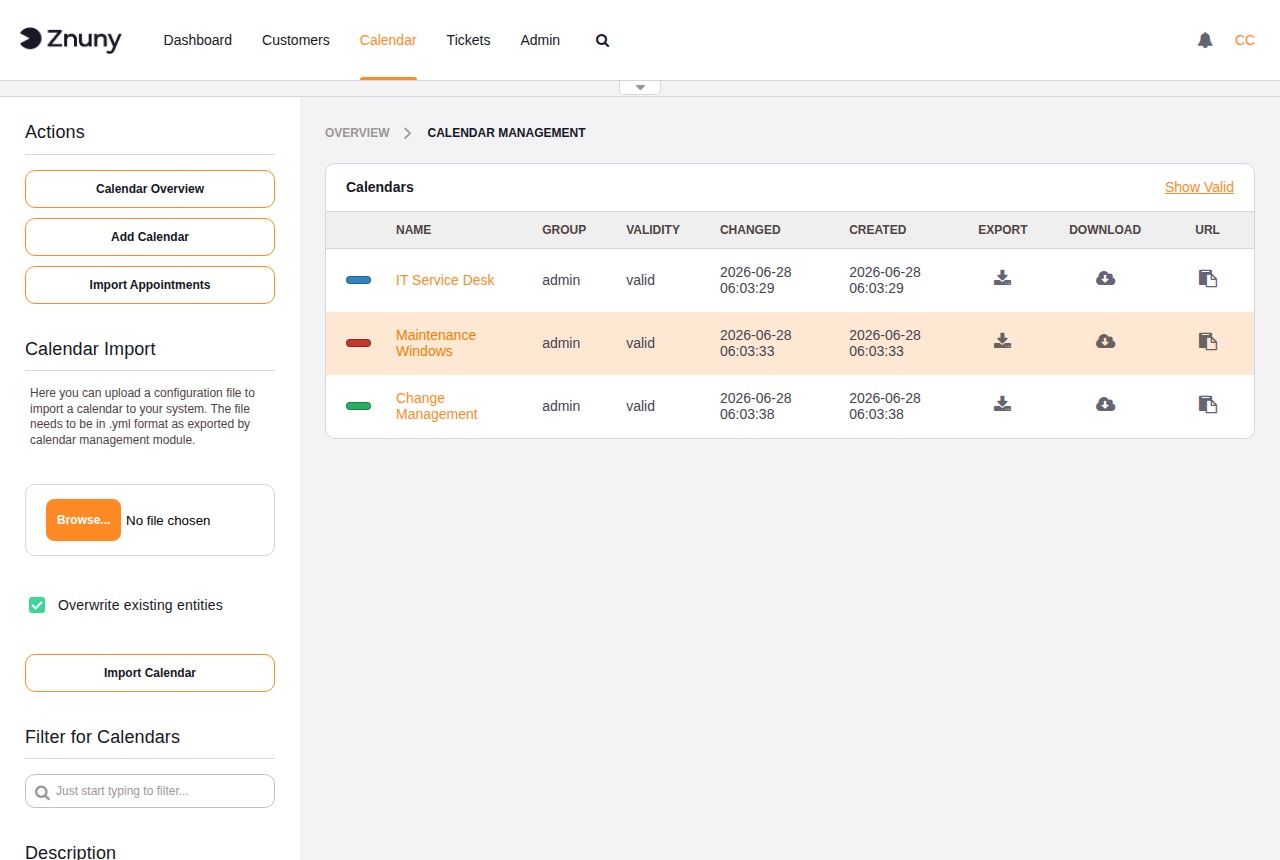
Task: Click the Export column header
Action: coord(1003,230)
